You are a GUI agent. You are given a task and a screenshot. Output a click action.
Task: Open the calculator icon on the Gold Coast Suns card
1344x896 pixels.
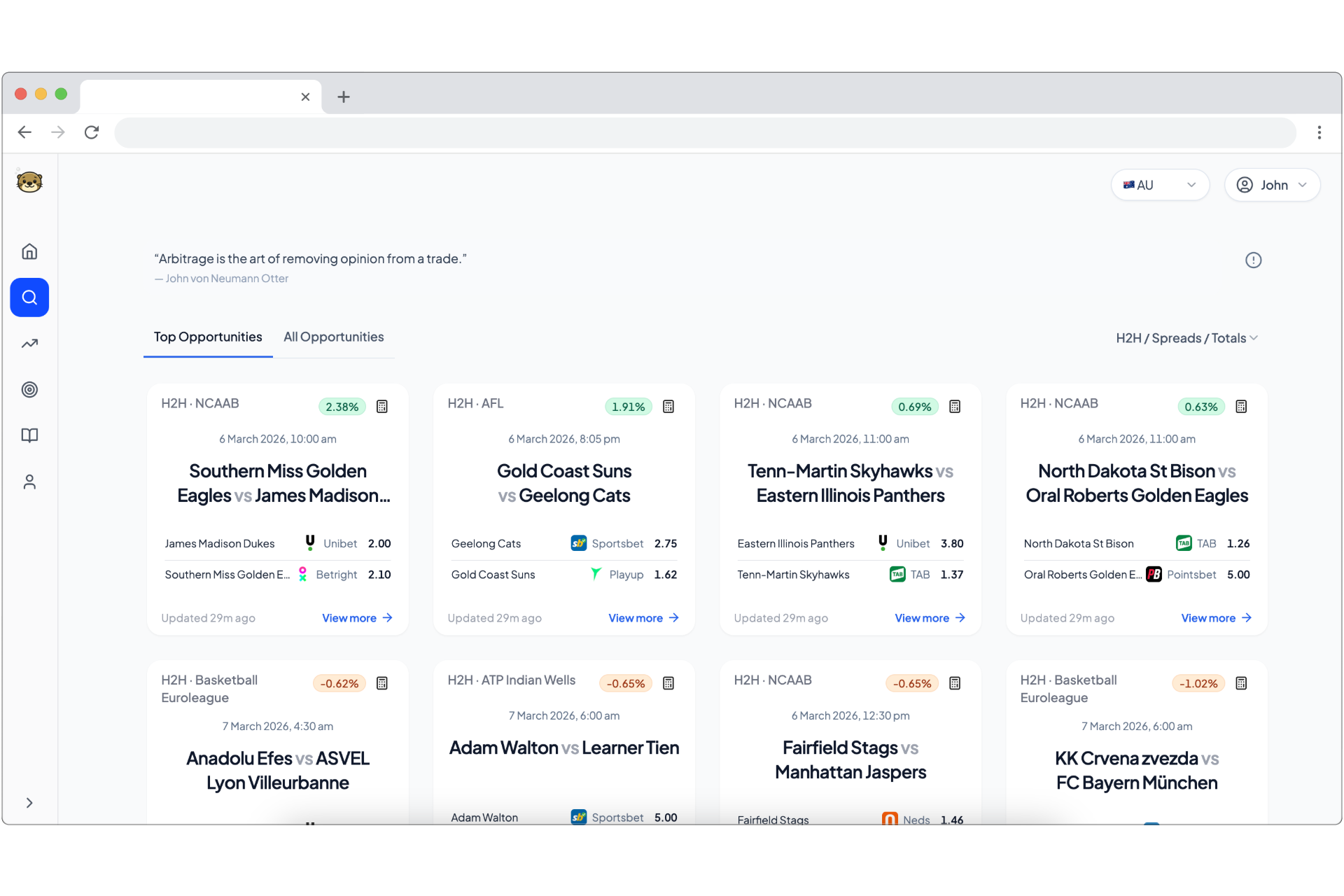pos(668,406)
